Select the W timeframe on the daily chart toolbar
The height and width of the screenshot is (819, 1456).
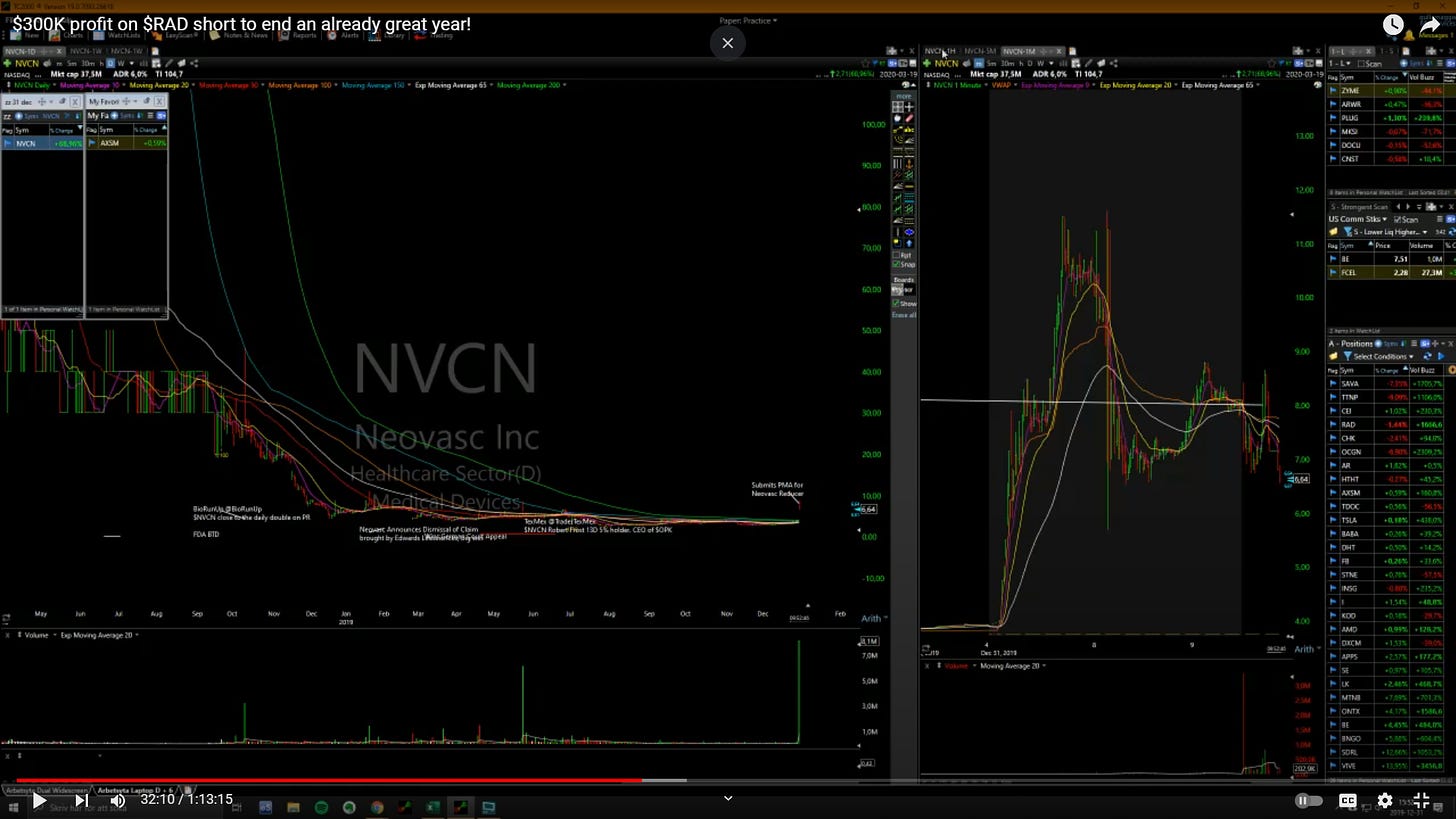click(x=121, y=63)
